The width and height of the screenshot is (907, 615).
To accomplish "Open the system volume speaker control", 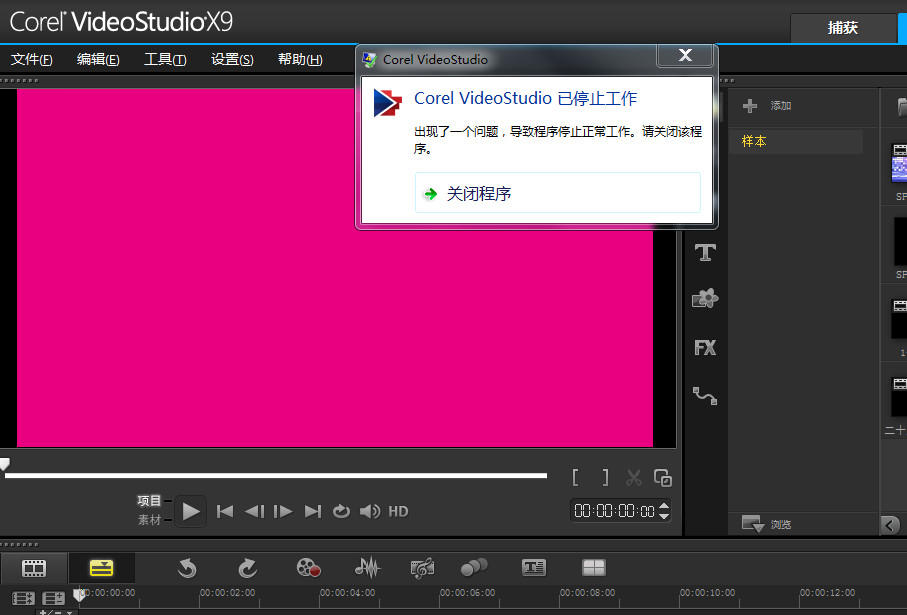I will click(x=370, y=511).
